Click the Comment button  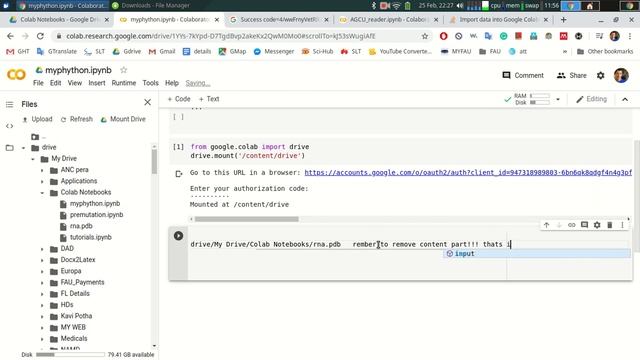click(x=523, y=76)
